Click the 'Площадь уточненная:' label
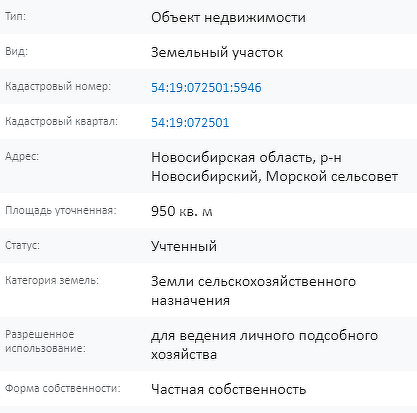The image size is (417, 413). (x=61, y=210)
